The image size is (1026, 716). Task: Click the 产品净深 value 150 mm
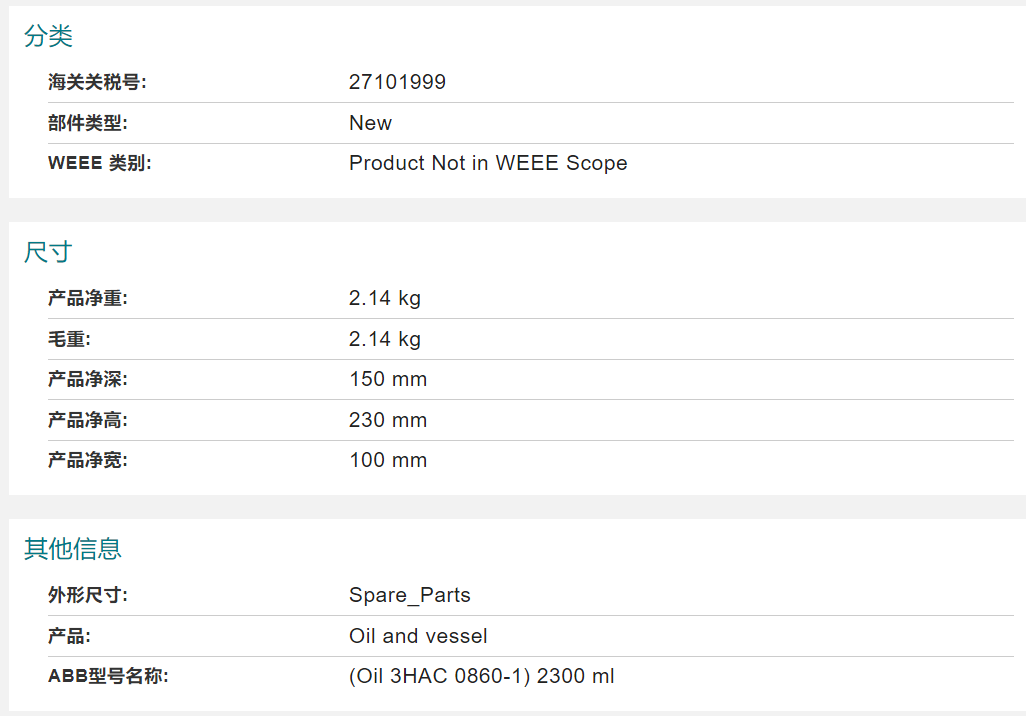[x=388, y=379]
